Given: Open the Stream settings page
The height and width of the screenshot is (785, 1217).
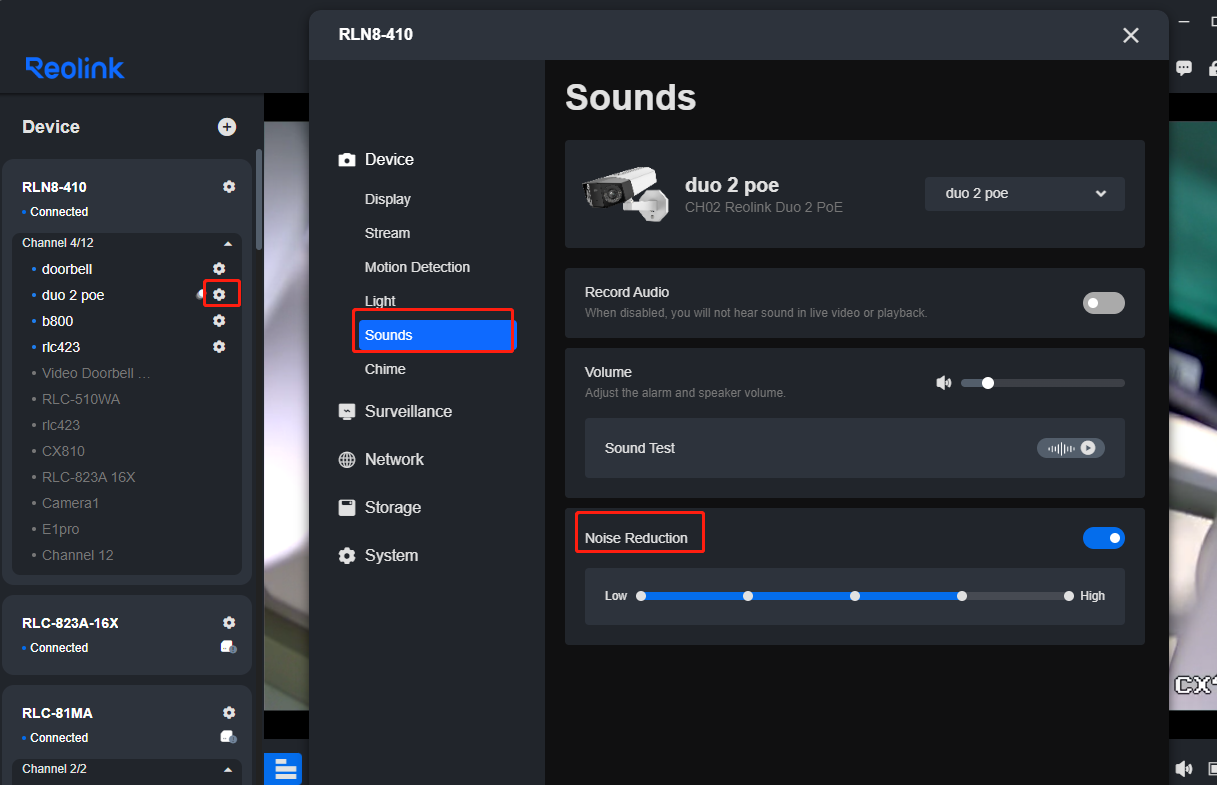Looking at the screenshot, I should tap(387, 233).
